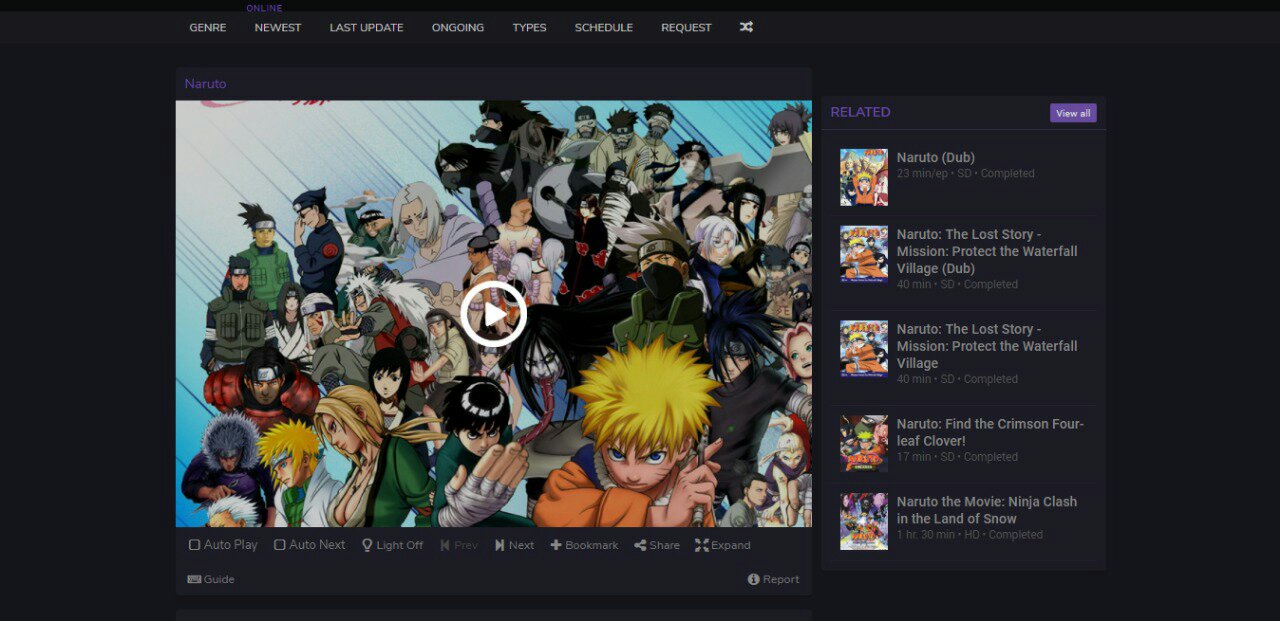Open the Types menu
The image size is (1280, 621).
tap(529, 27)
